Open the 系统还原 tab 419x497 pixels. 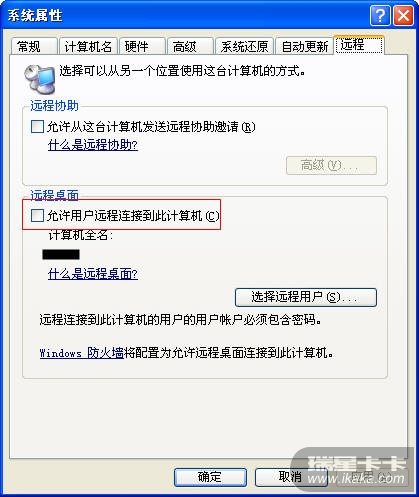(244, 46)
